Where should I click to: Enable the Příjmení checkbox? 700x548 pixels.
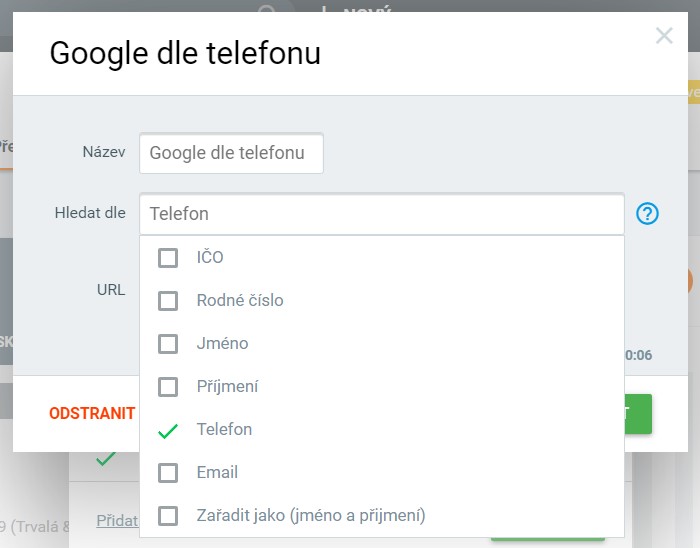point(168,387)
